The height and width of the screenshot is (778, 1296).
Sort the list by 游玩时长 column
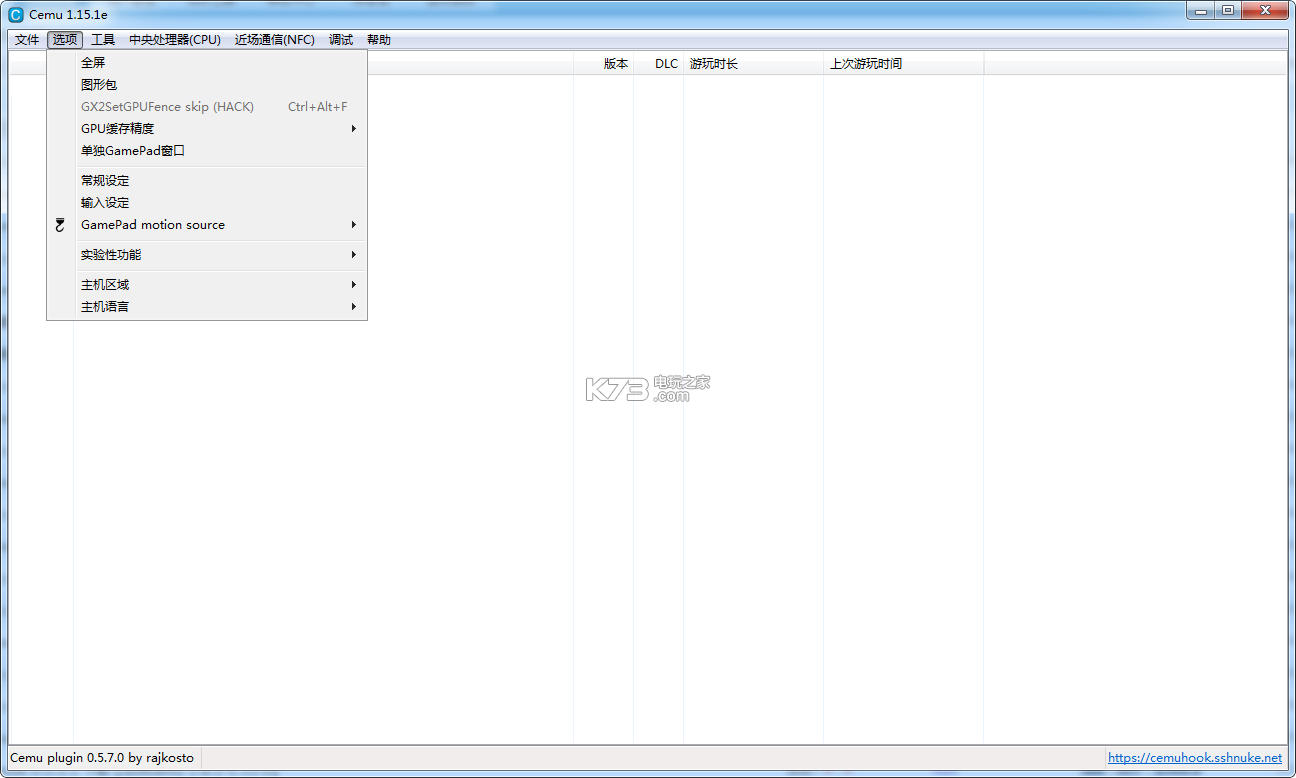[x=754, y=64]
